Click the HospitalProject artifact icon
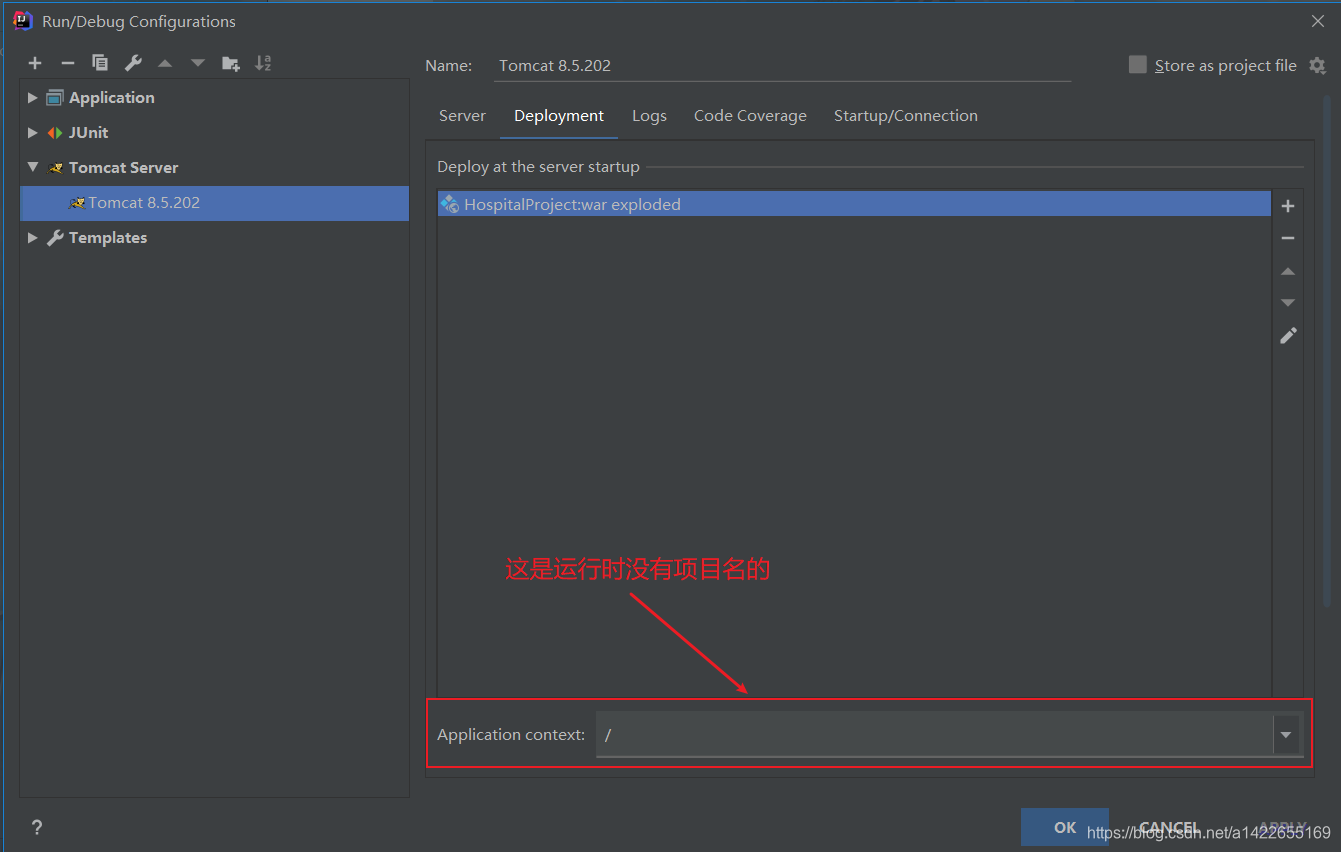The height and width of the screenshot is (852, 1341). tap(449, 204)
